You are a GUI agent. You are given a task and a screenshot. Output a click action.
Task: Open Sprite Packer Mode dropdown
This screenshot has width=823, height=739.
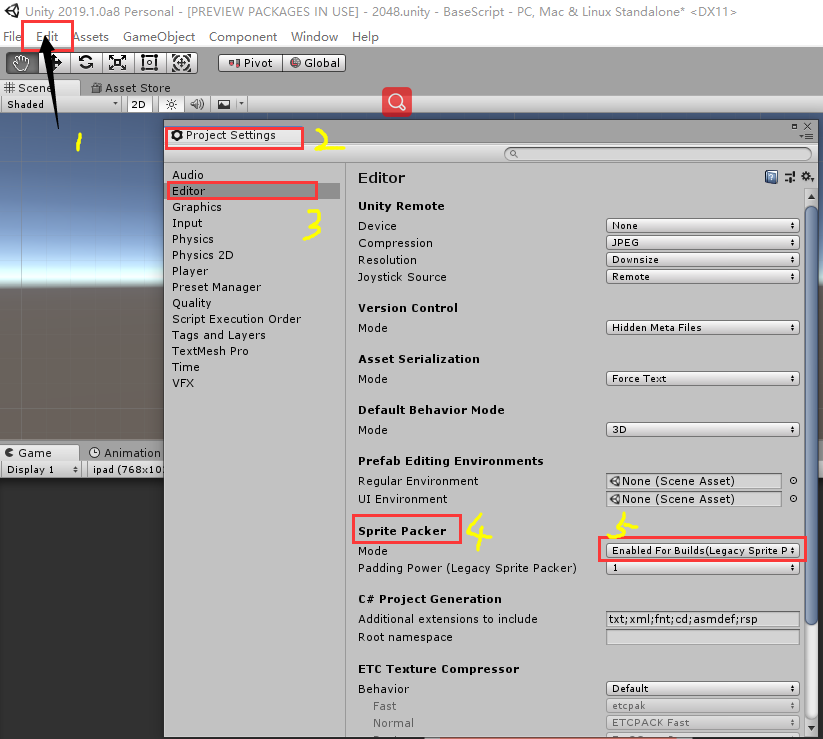(702, 550)
